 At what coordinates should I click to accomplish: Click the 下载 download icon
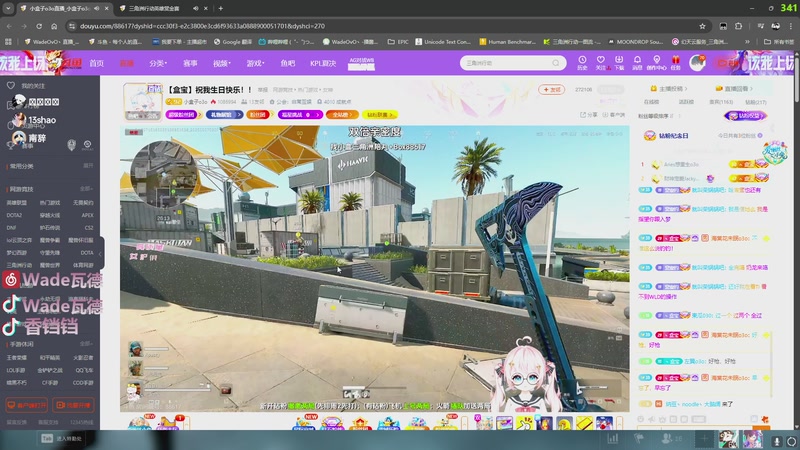click(619, 63)
